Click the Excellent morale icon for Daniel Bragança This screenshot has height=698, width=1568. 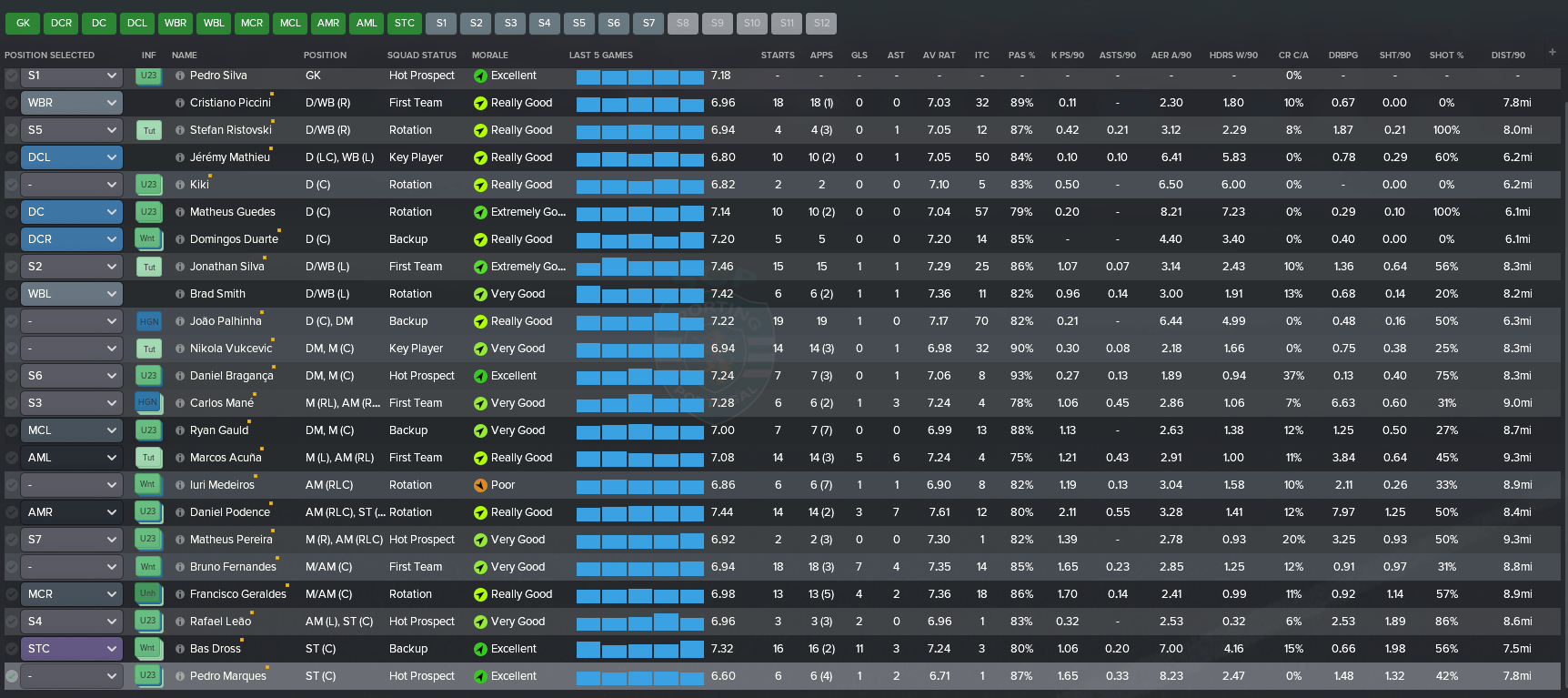480,376
